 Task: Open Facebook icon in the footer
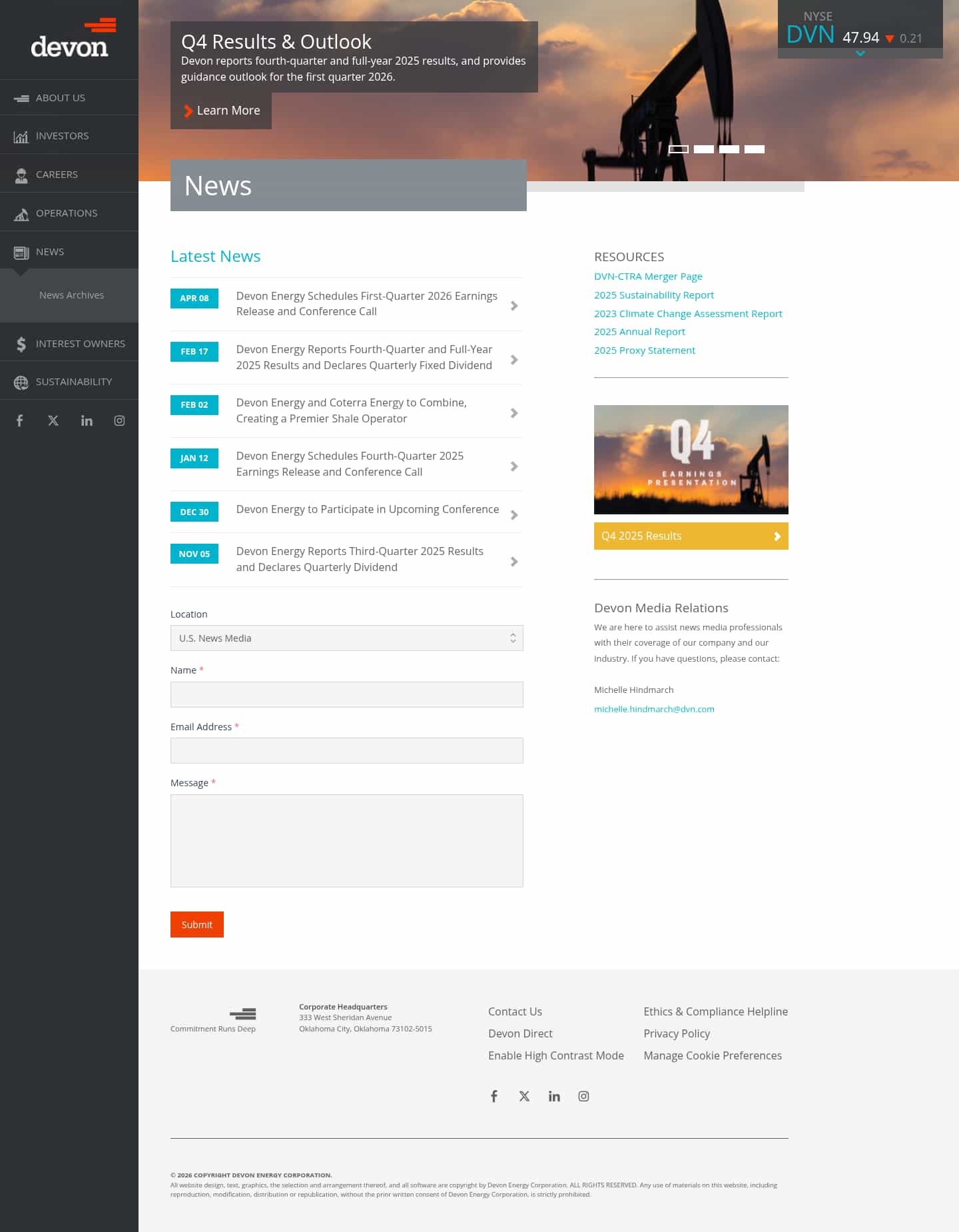pos(494,1096)
